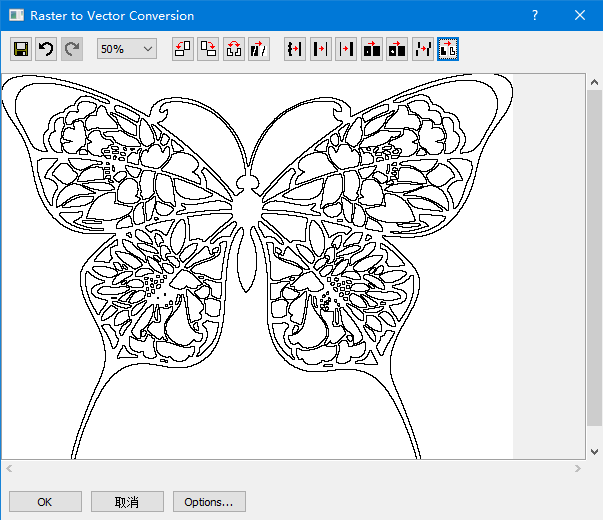Screen dimensions: 603x520
Task: Click icon with curved red double arrow
Action: 234,49
